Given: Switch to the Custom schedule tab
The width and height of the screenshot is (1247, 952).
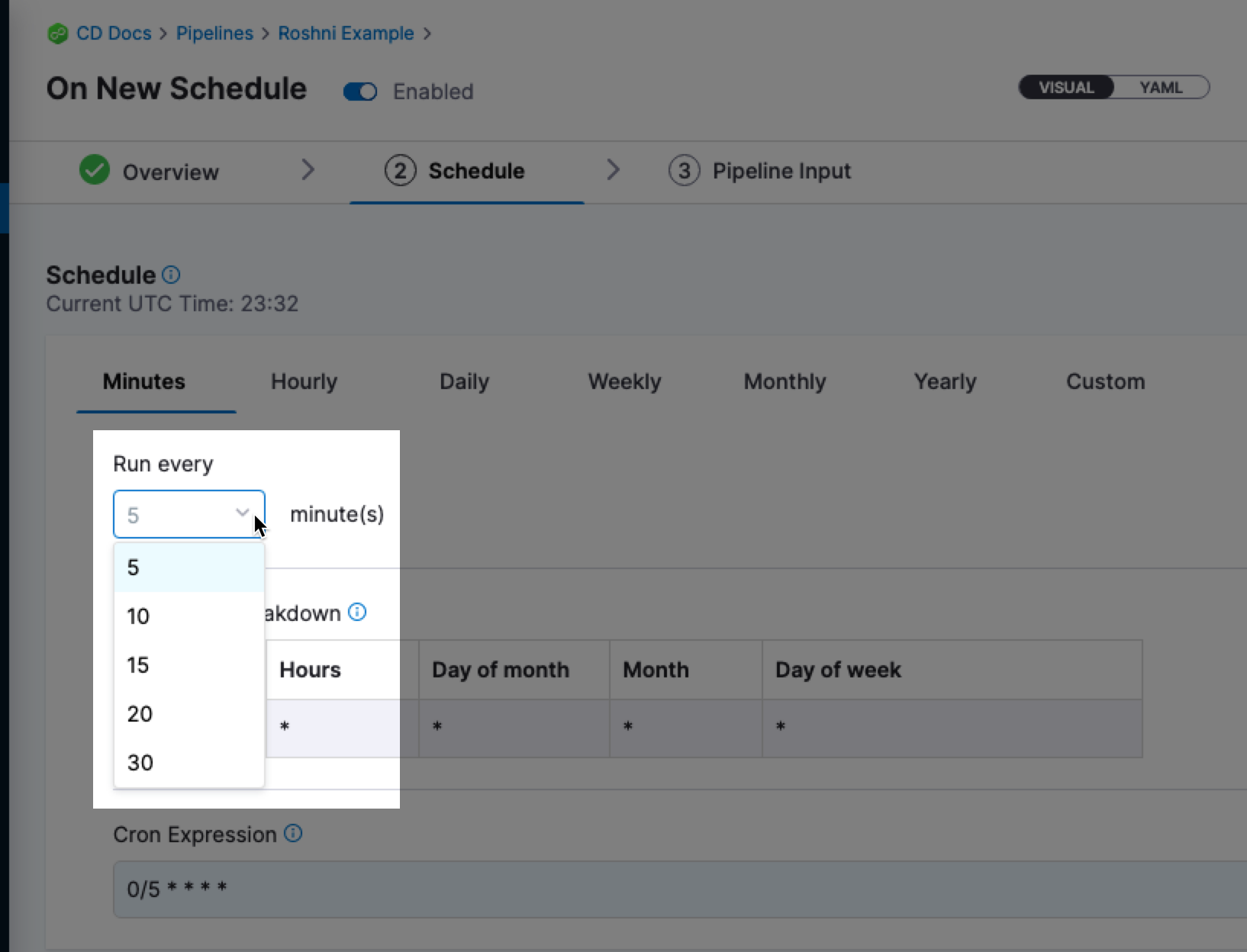Looking at the screenshot, I should coord(1105,381).
